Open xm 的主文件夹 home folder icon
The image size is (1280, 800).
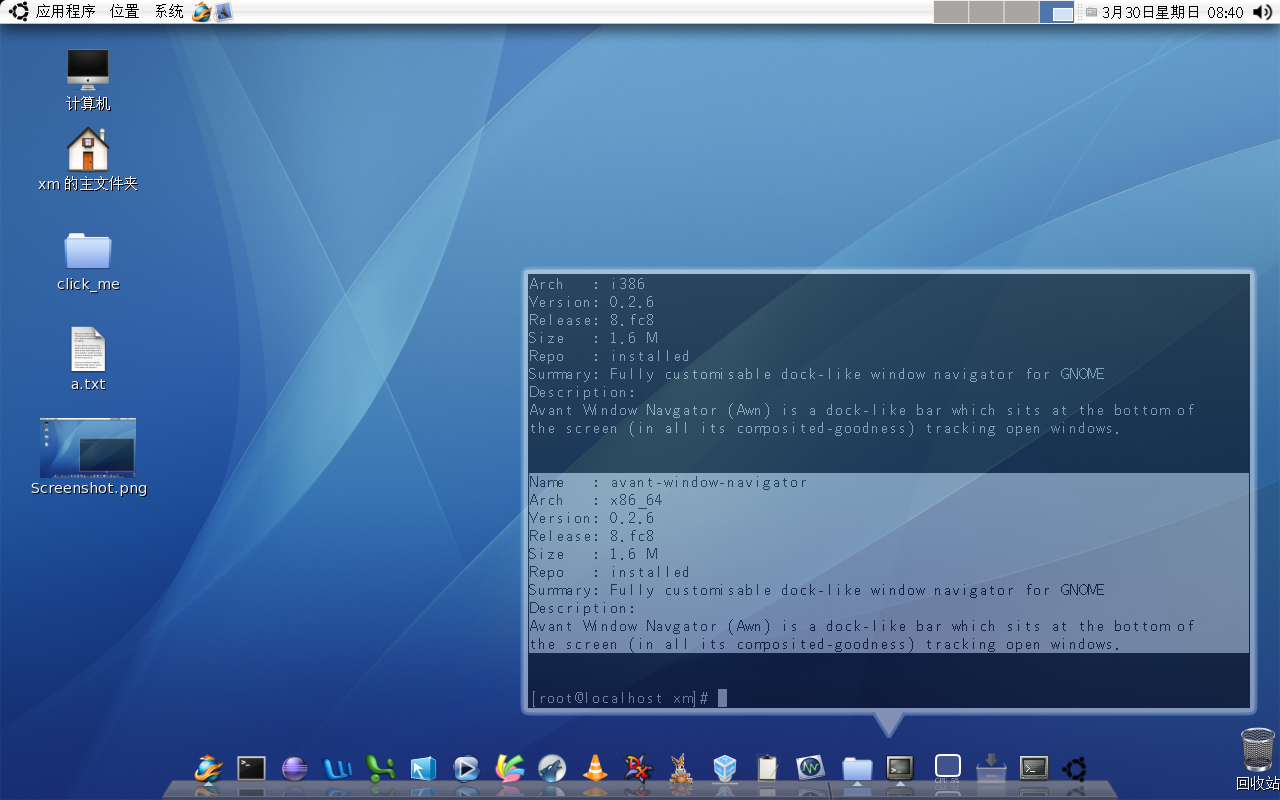pyautogui.click(x=88, y=160)
